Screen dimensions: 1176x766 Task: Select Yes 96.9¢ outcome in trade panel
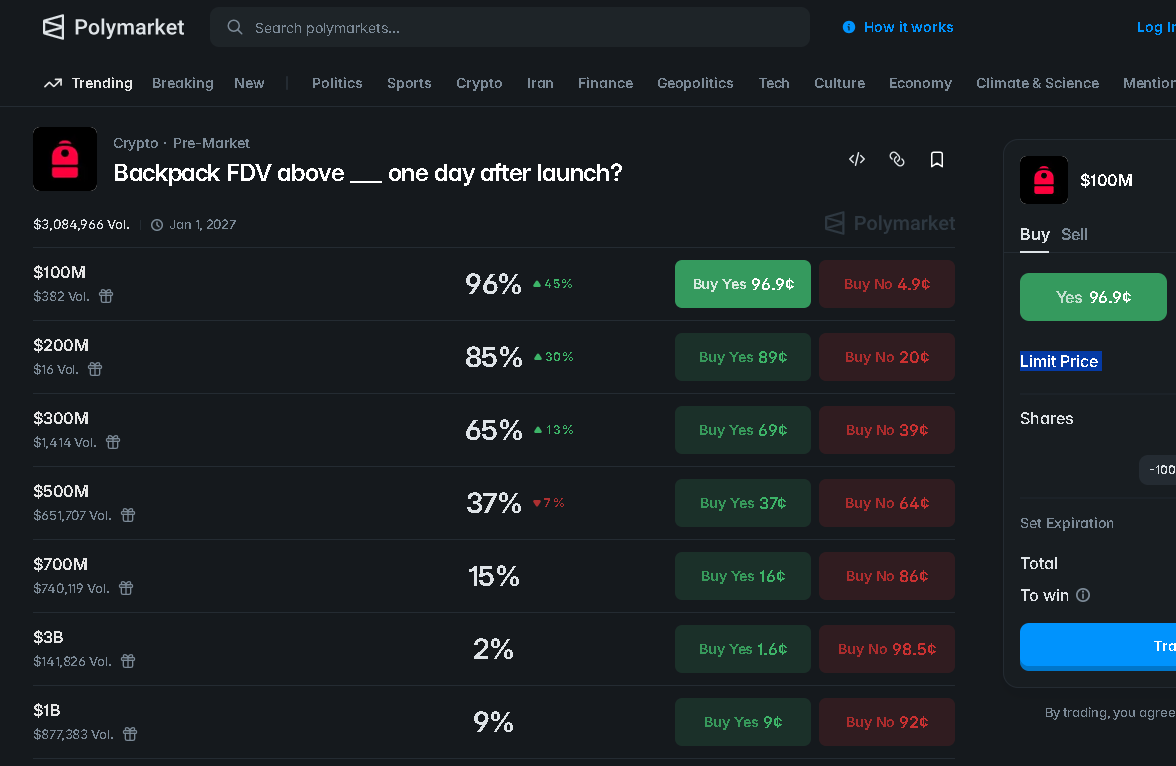pyautogui.click(x=1093, y=297)
